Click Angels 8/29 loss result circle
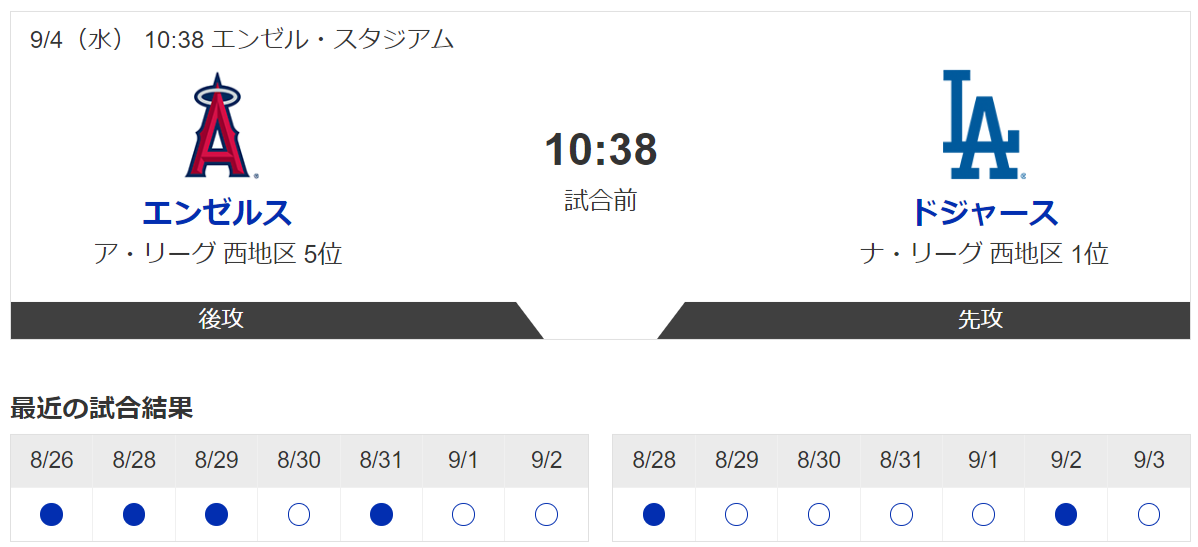 (x=216, y=515)
